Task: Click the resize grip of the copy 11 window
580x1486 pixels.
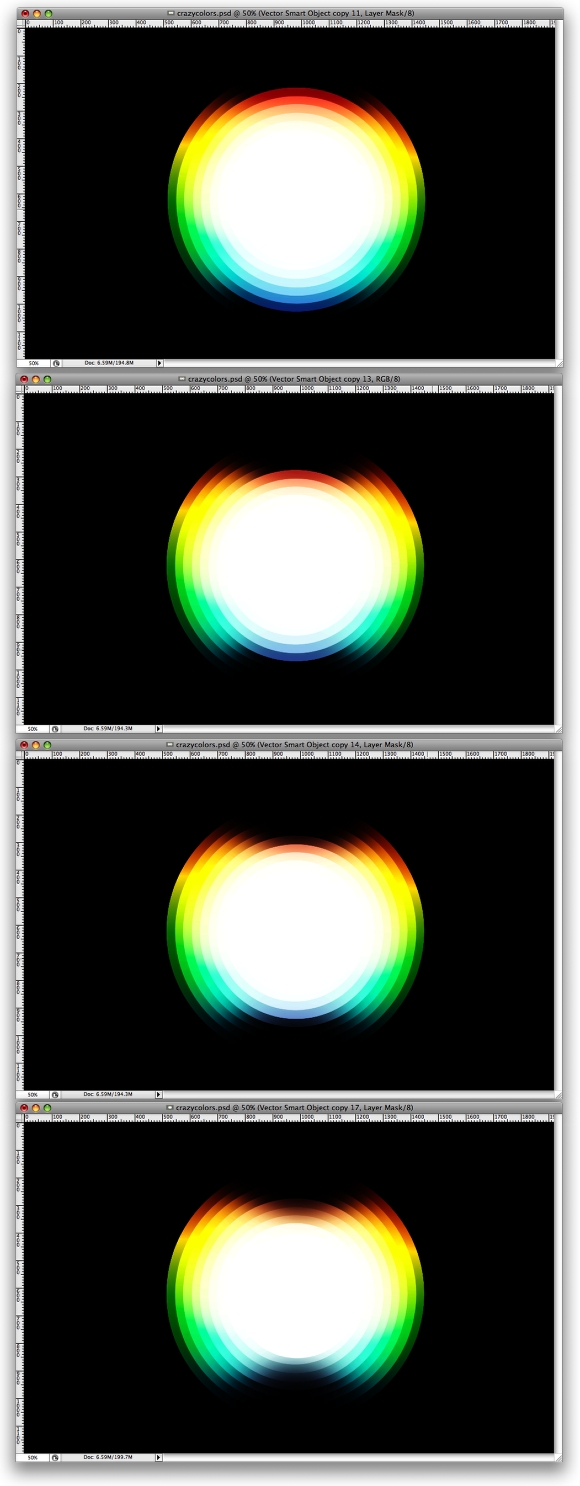Action: pos(559,363)
